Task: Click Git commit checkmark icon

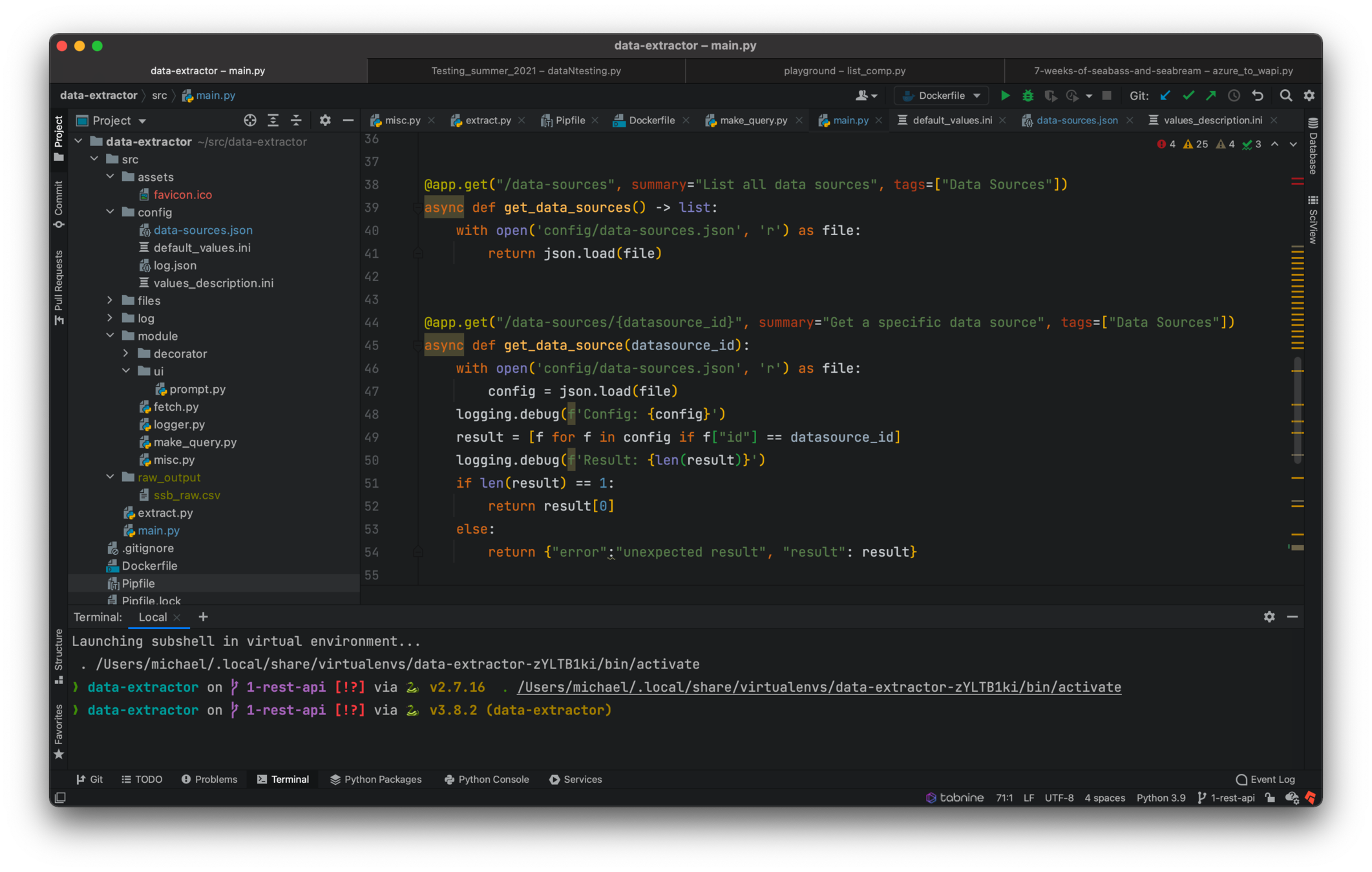Action: pyautogui.click(x=1188, y=96)
